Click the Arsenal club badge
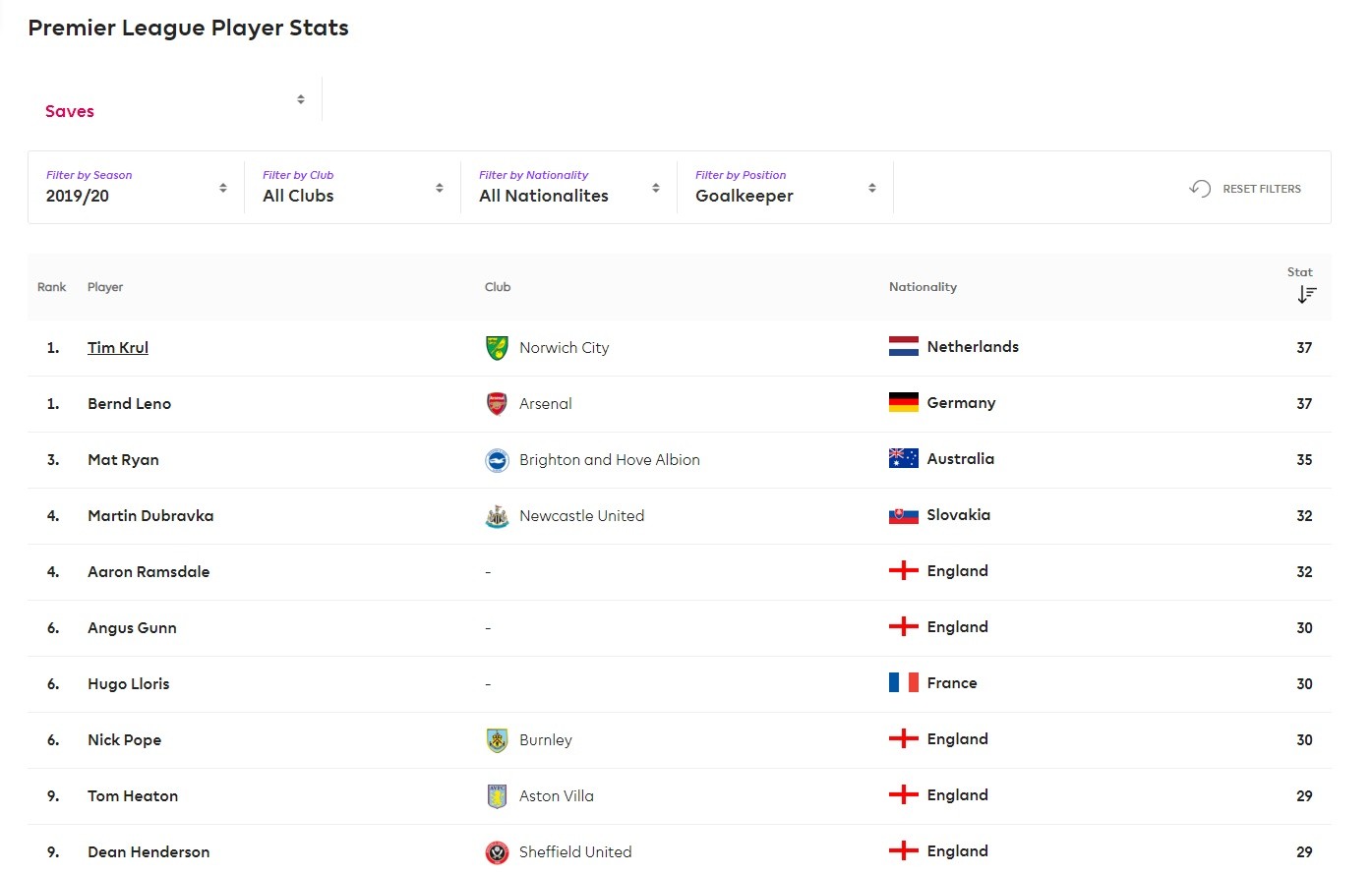This screenshot has height=875, width=1372. tap(497, 404)
